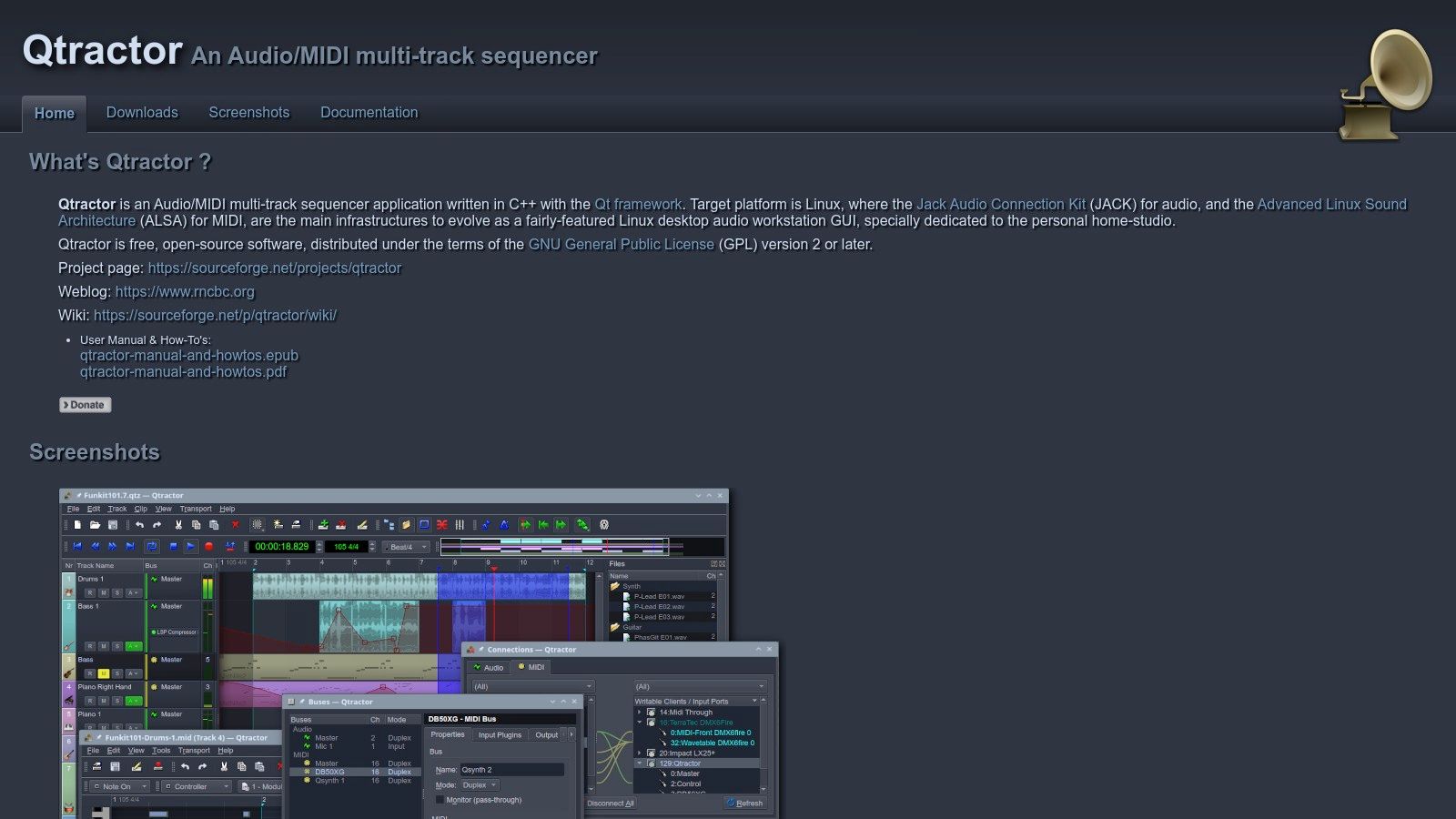Click the Paste toolbar icon
1456x819 pixels.
coord(214,527)
